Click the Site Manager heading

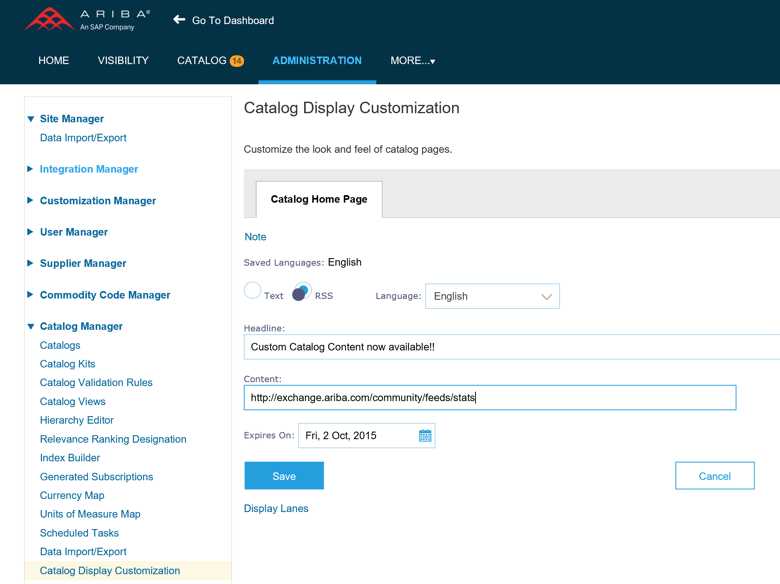coord(72,119)
